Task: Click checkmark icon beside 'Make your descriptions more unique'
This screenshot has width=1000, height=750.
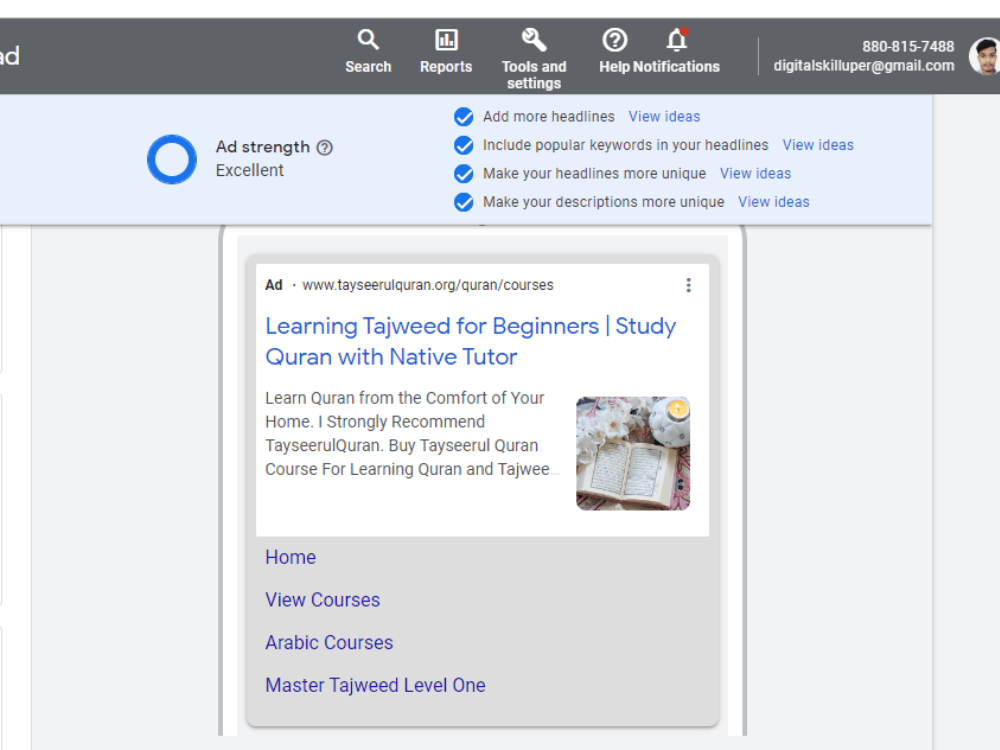Action: (463, 201)
